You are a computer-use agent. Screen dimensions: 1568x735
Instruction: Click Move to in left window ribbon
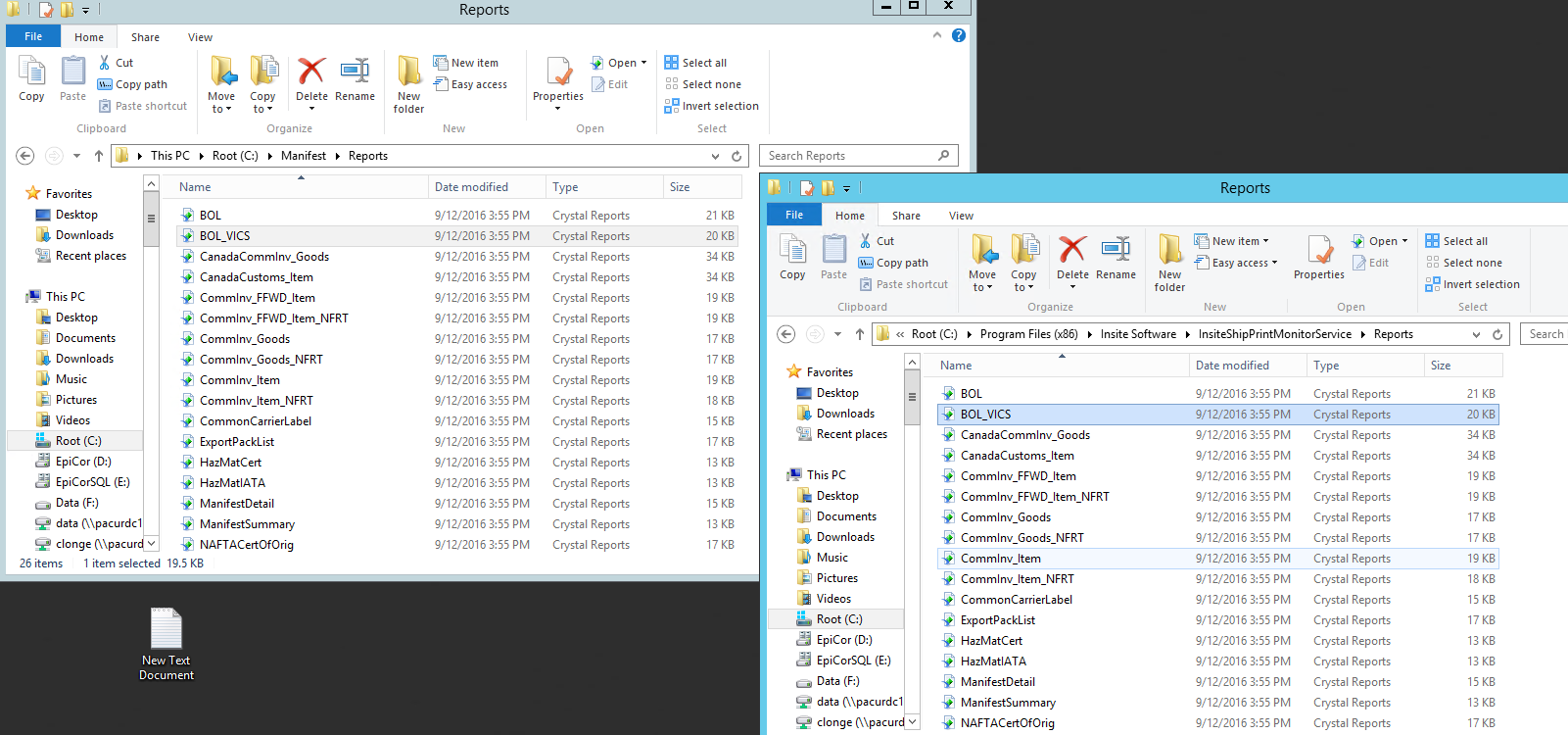point(221,84)
